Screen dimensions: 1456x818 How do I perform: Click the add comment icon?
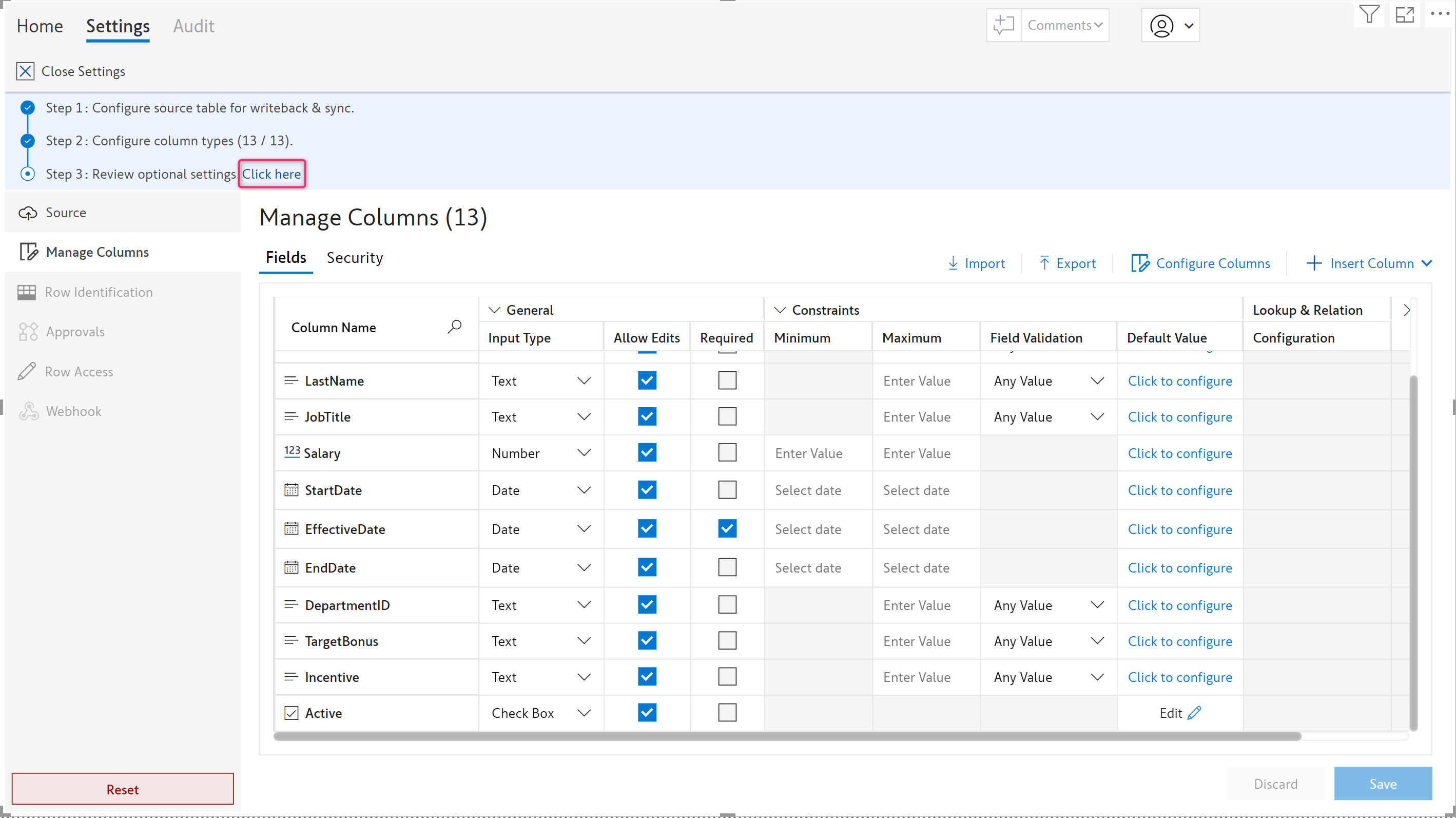tap(1004, 25)
